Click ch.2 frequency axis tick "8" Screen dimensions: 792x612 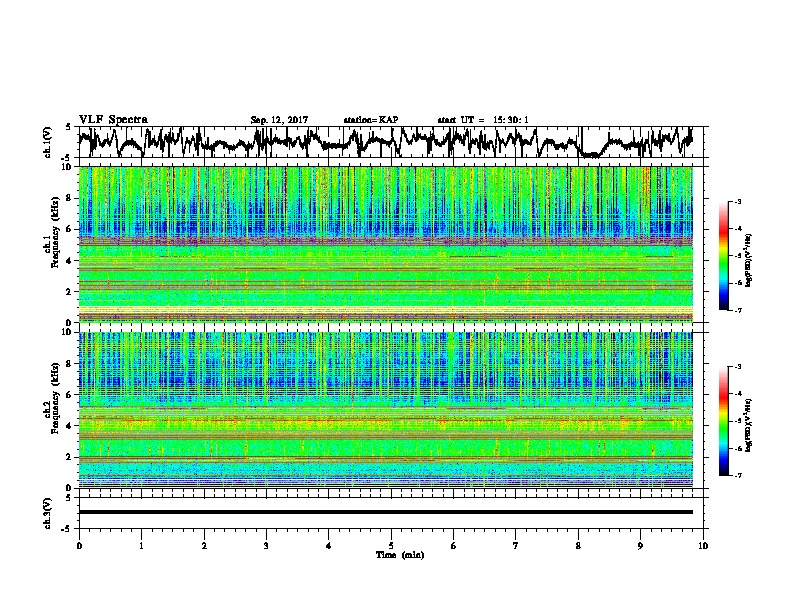point(71,364)
